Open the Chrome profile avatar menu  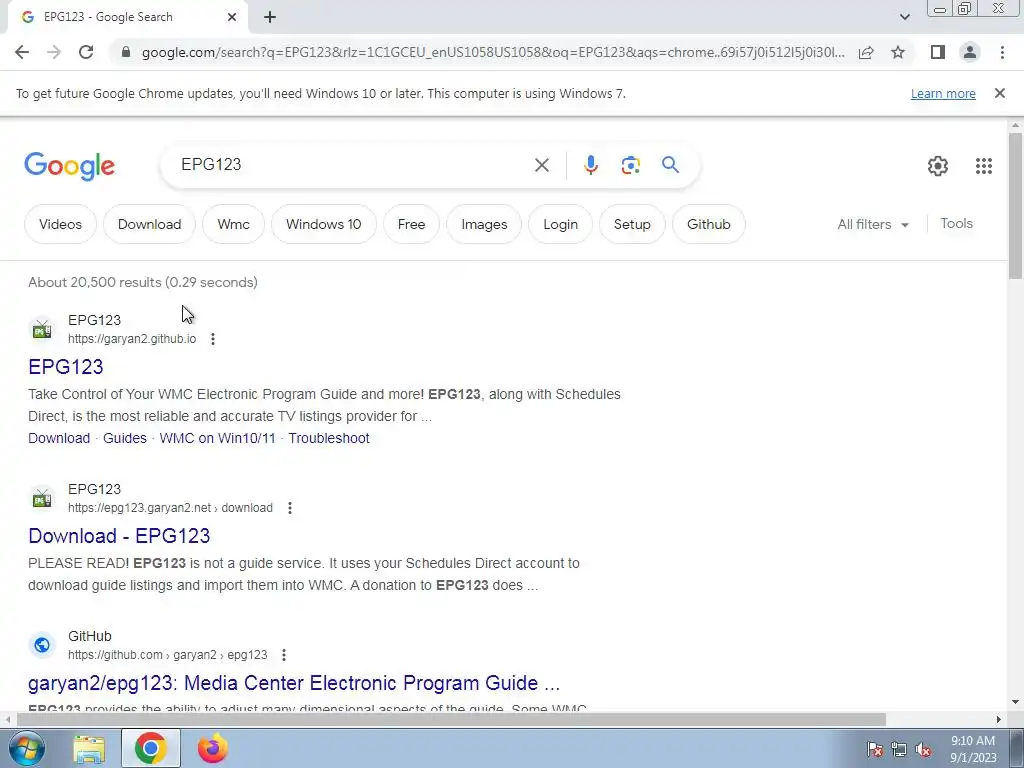tap(970, 52)
